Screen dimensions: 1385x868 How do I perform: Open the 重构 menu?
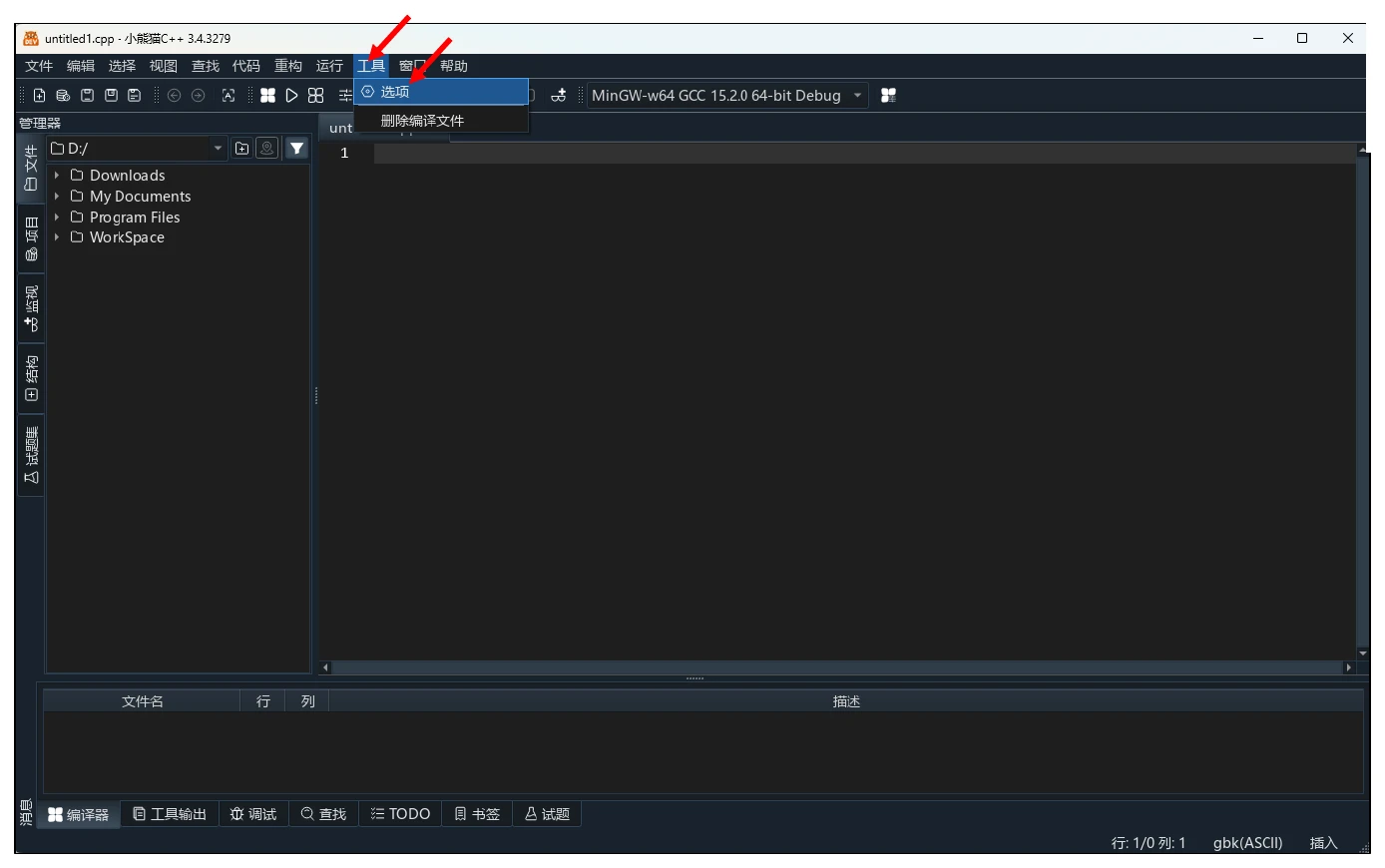288,66
